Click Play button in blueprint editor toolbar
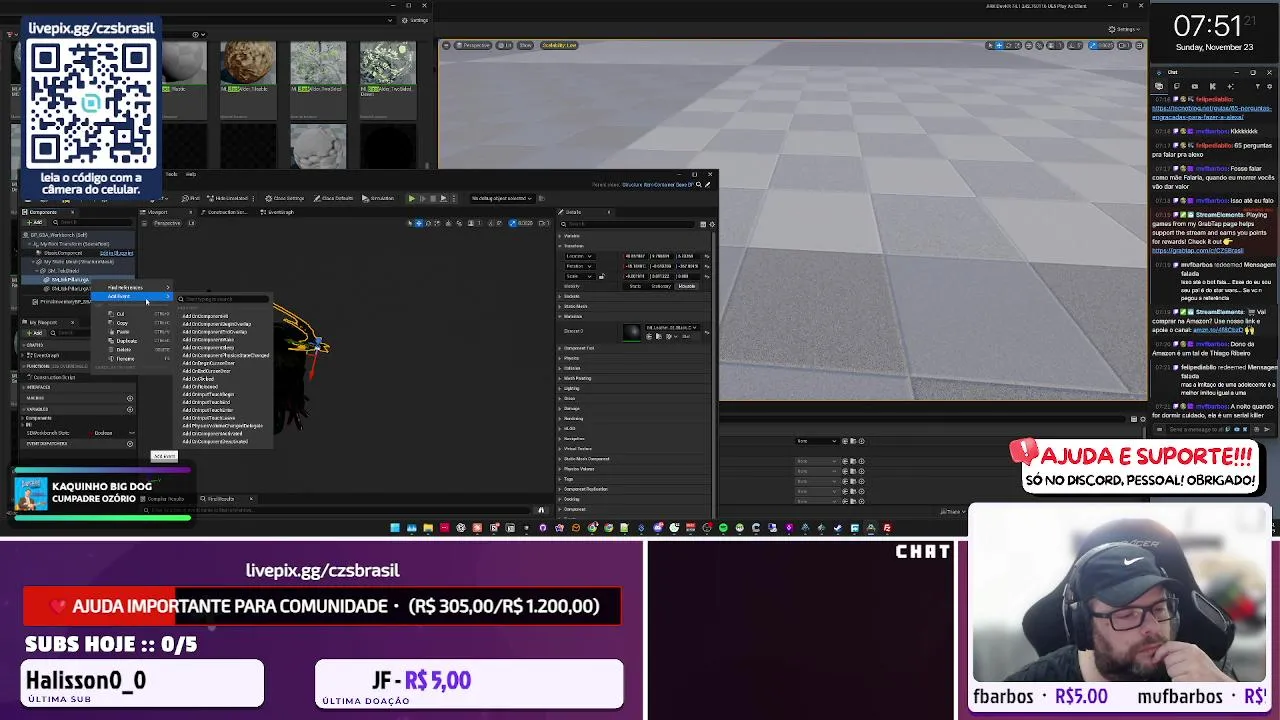 tap(412, 198)
